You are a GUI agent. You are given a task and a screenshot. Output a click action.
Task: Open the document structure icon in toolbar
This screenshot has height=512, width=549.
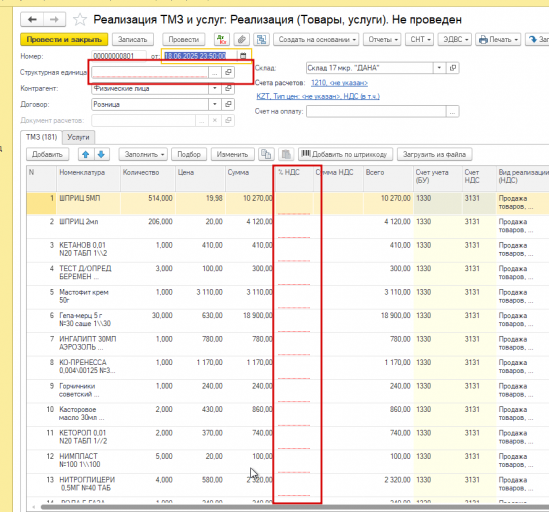pos(261,40)
